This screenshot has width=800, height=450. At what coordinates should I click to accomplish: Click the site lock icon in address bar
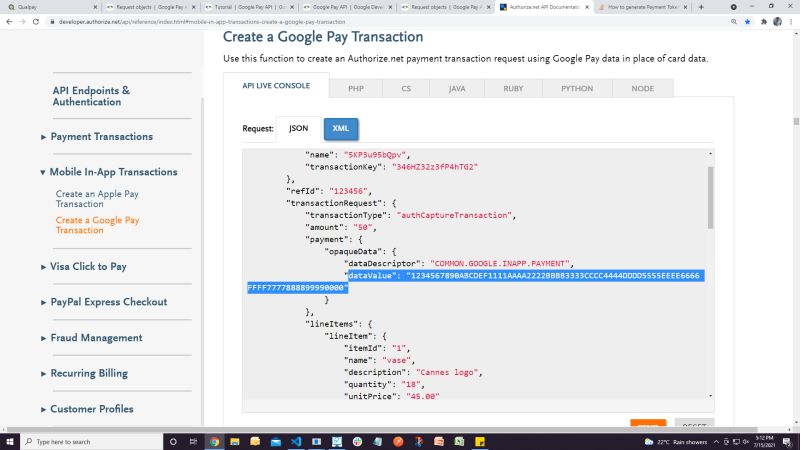(x=52, y=22)
